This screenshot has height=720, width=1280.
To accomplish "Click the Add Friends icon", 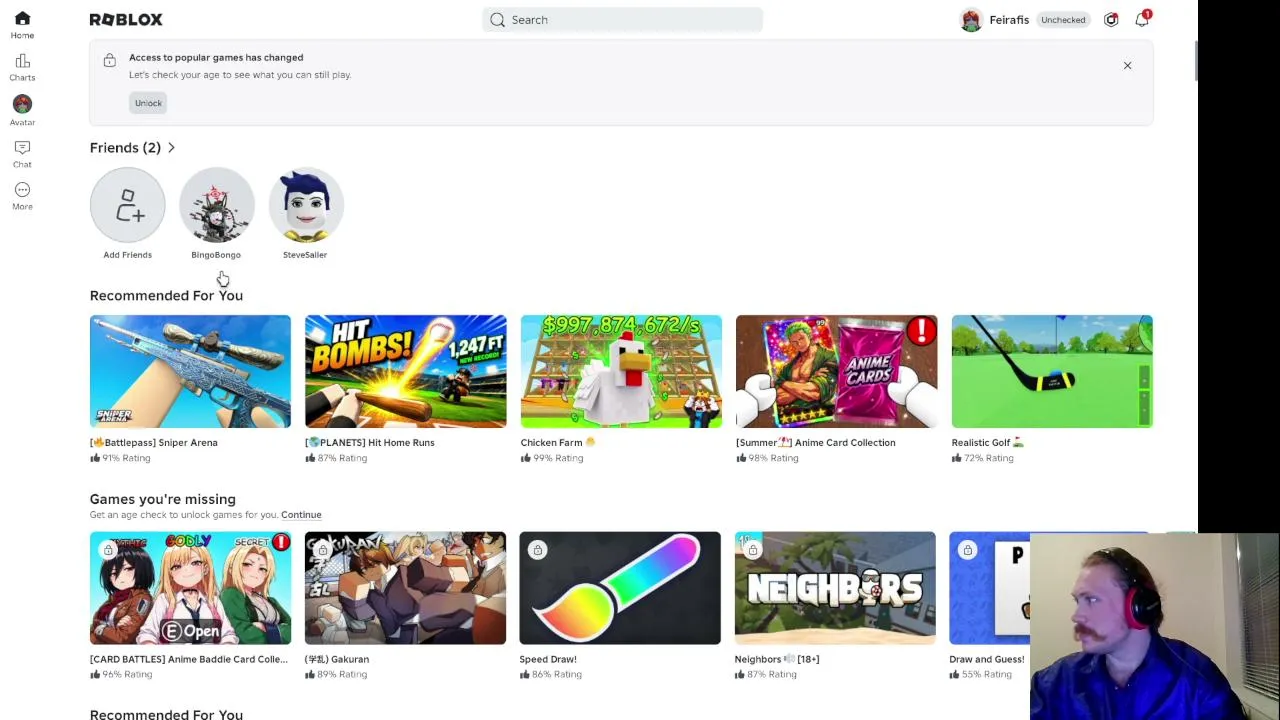I will pos(127,205).
